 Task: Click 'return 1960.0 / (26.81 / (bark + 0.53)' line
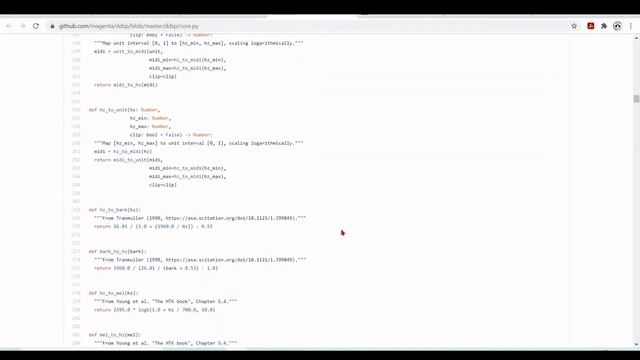[x=156, y=268]
